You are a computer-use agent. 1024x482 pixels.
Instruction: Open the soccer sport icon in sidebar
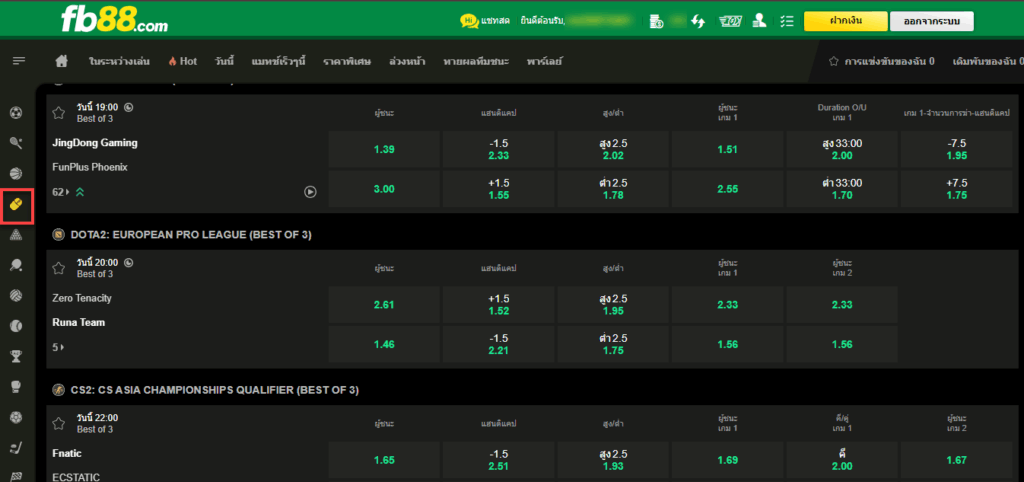pyautogui.click(x=16, y=113)
